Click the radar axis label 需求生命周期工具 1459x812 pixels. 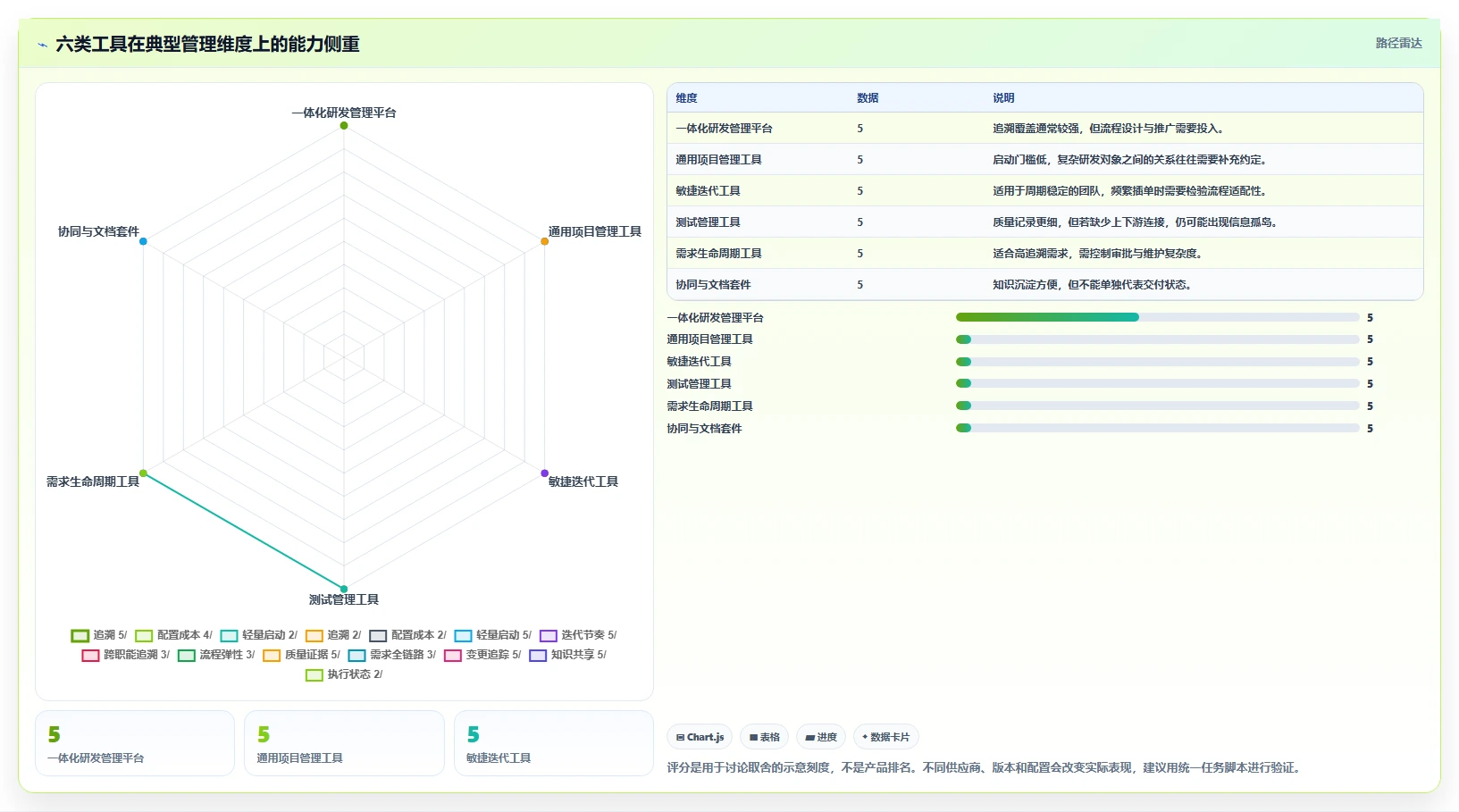93,481
